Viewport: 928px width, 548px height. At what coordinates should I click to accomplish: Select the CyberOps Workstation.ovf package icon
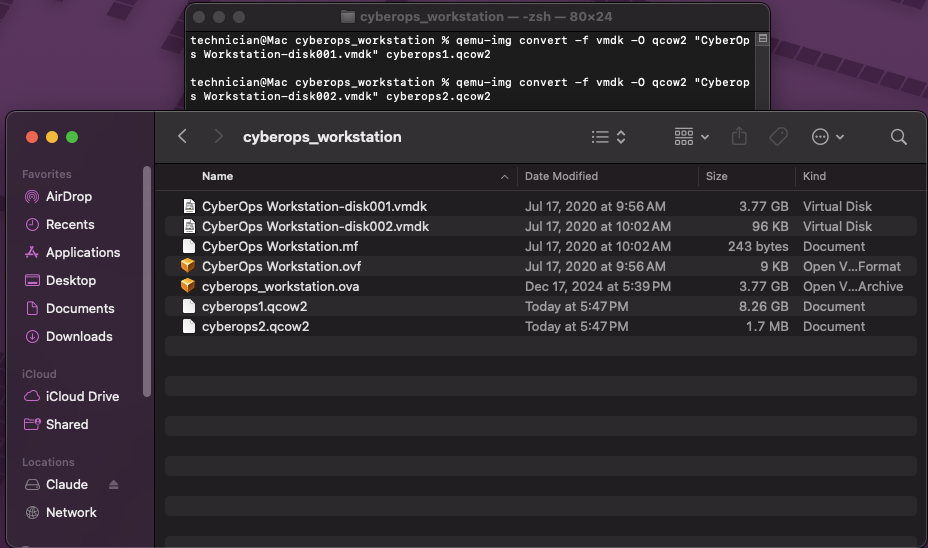point(188,266)
